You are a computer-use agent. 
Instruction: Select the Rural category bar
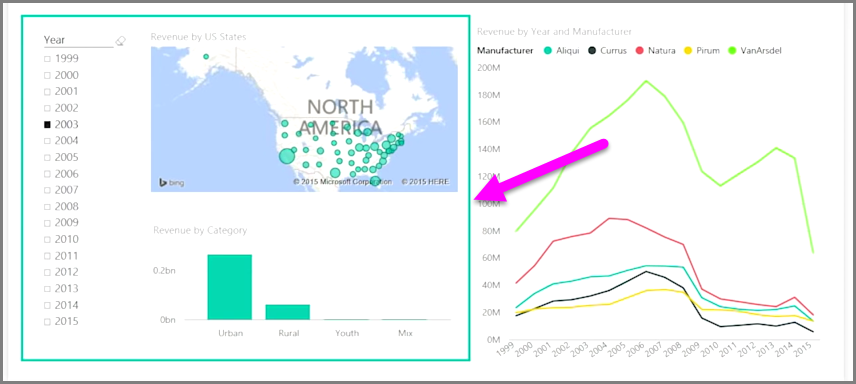288,312
